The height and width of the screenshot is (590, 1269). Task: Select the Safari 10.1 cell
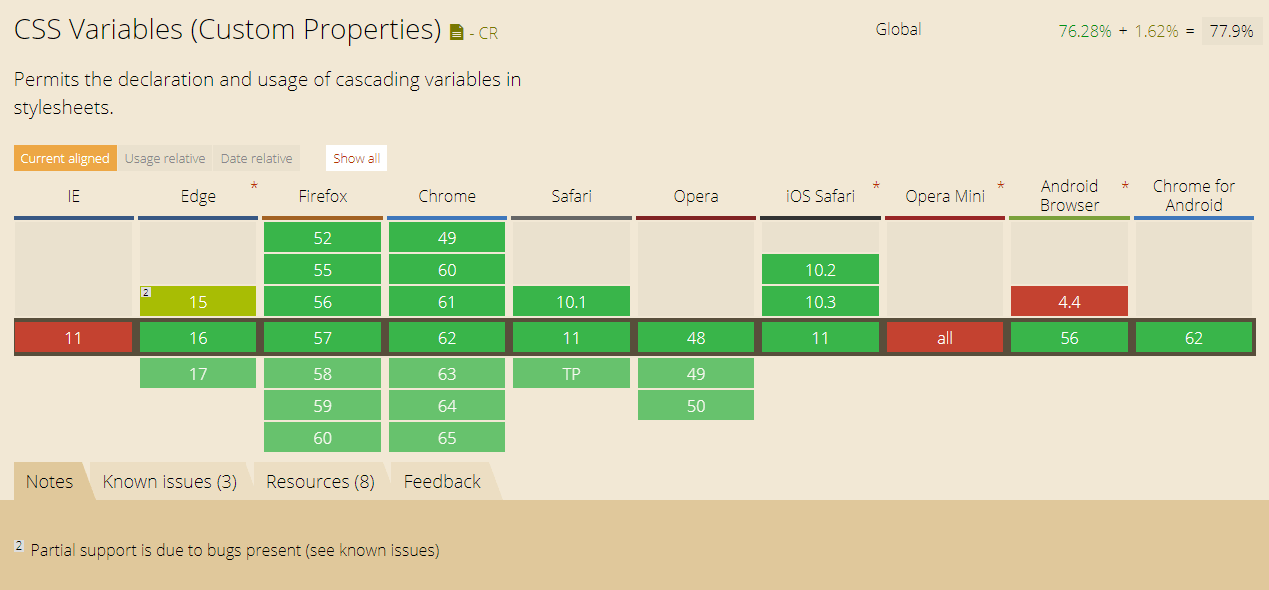pyautogui.click(x=571, y=302)
